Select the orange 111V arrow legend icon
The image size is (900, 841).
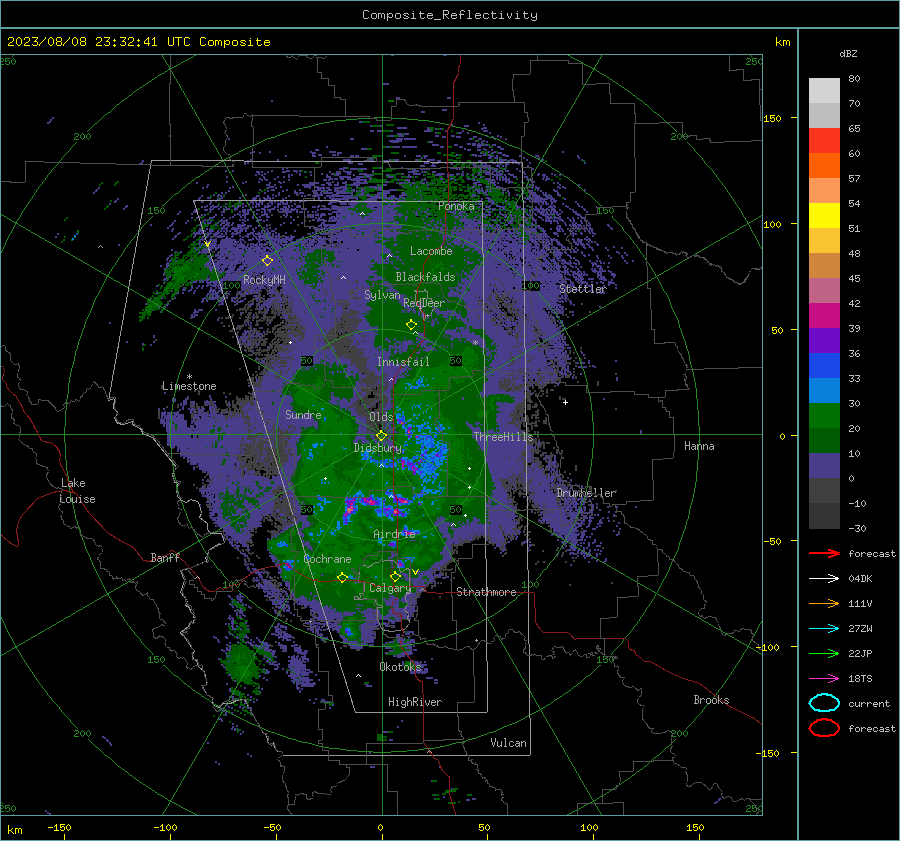[x=824, y=603]
